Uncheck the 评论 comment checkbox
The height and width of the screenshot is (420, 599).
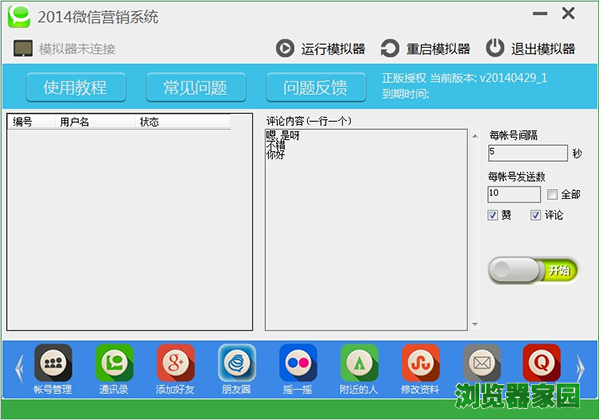pos(535,215)
